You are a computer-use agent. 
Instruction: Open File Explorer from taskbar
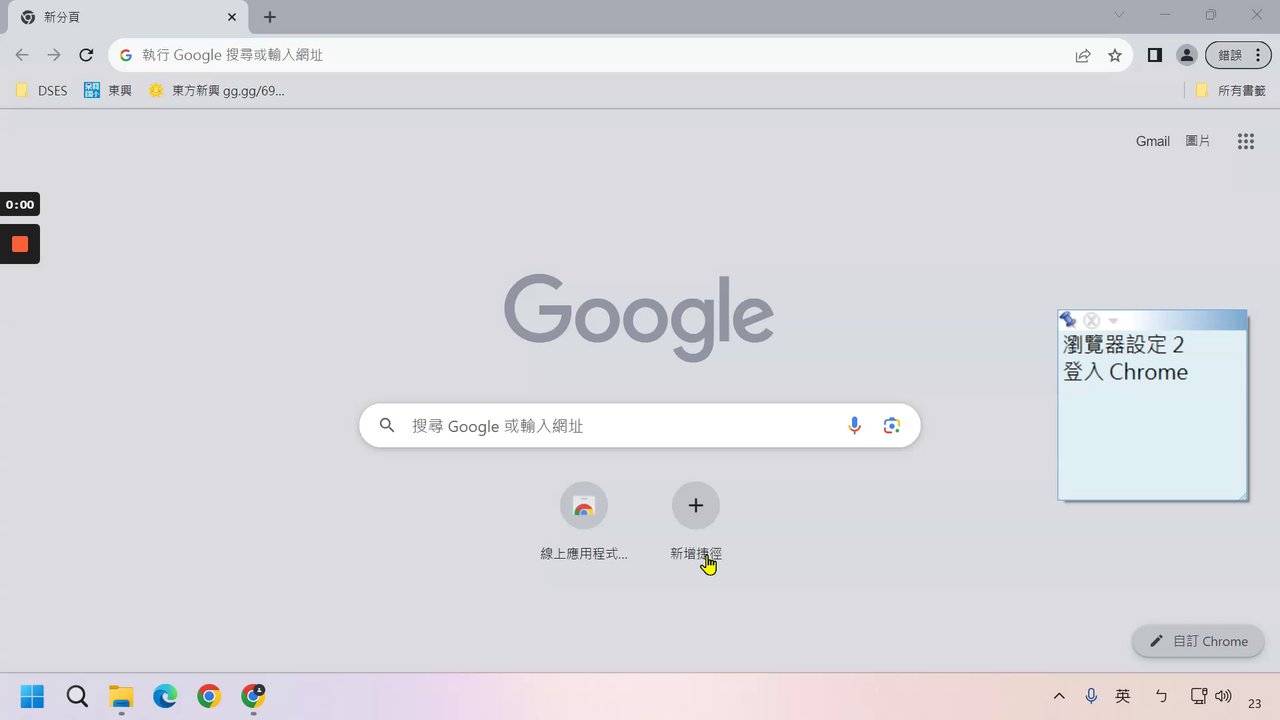pyautogui.click(x=121, y=696)
